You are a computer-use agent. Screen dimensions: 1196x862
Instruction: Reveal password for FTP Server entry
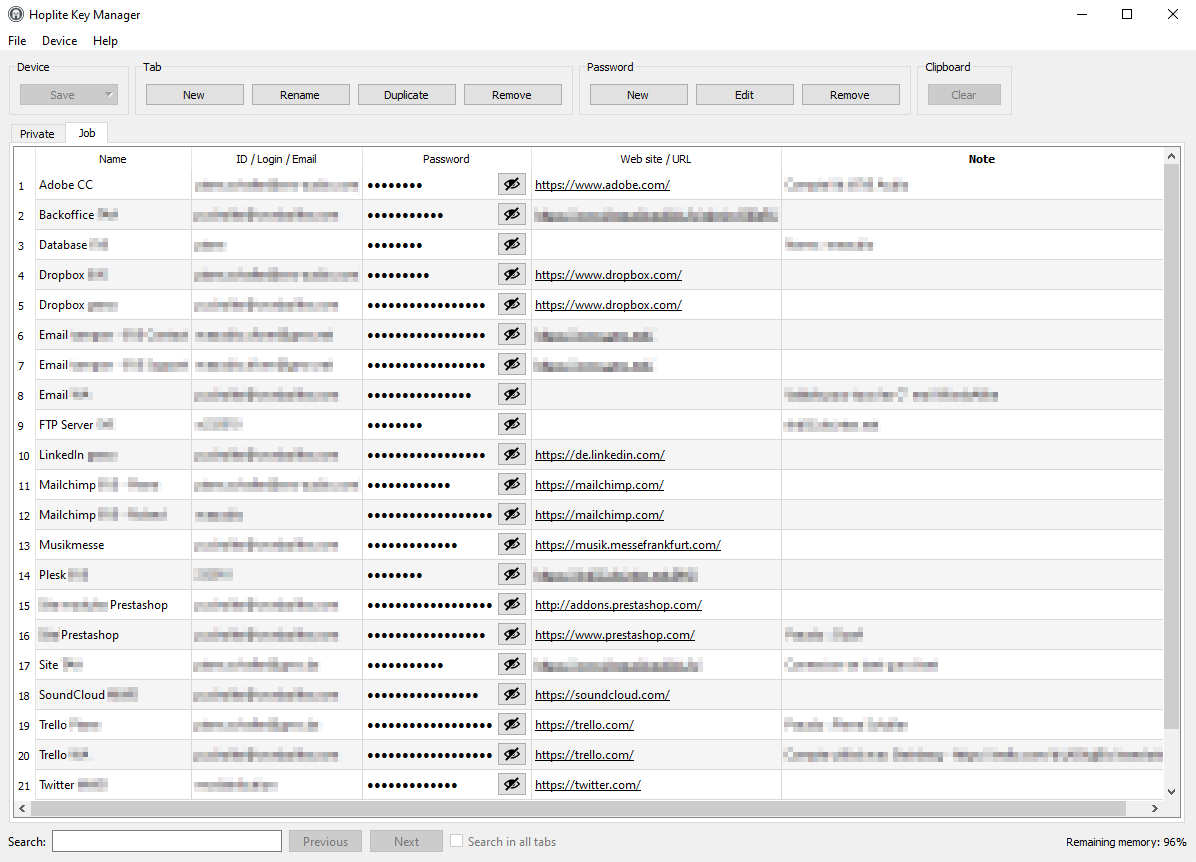pyautogui.click(x=512, y=424)
